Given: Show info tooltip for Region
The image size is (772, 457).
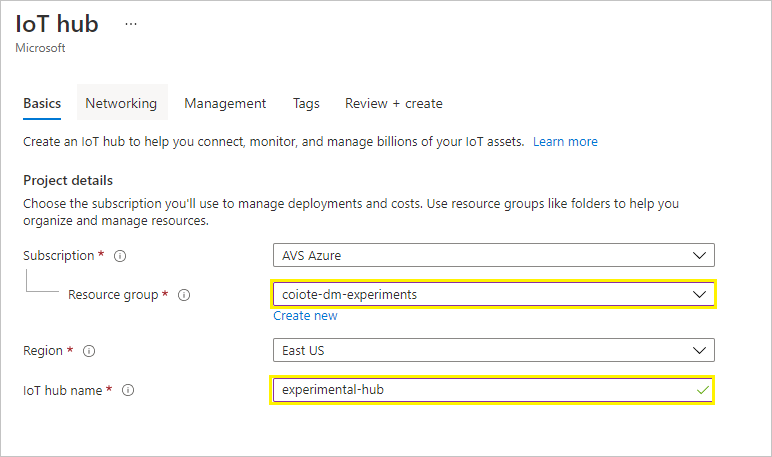Looking at the screenshot, I should [x=89, y=351].
